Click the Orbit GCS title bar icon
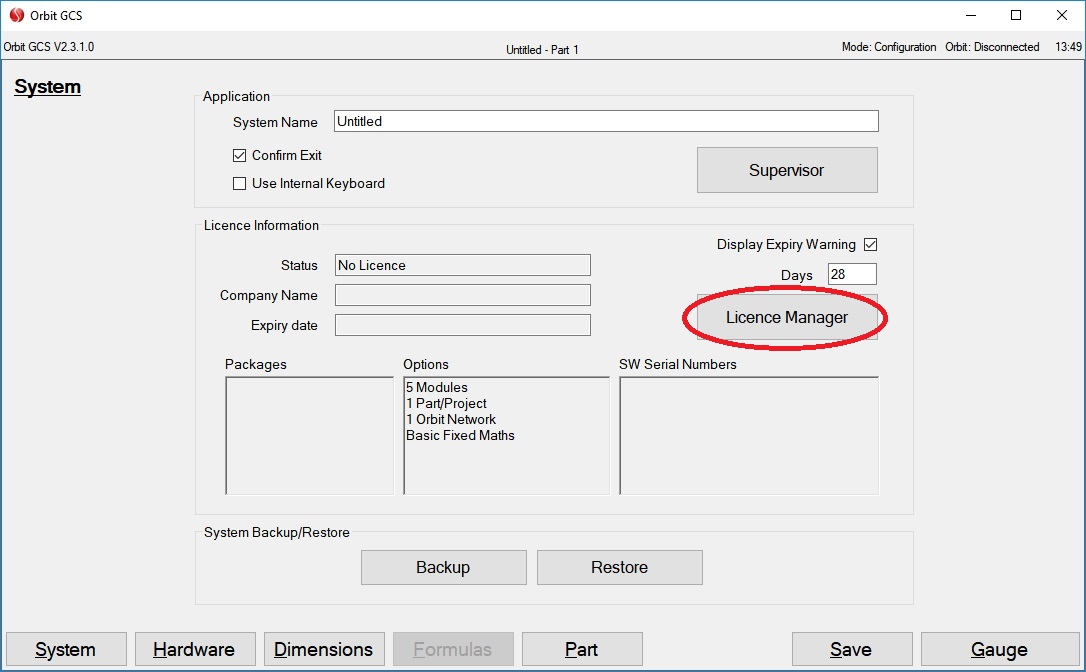 tap(16, 15)
